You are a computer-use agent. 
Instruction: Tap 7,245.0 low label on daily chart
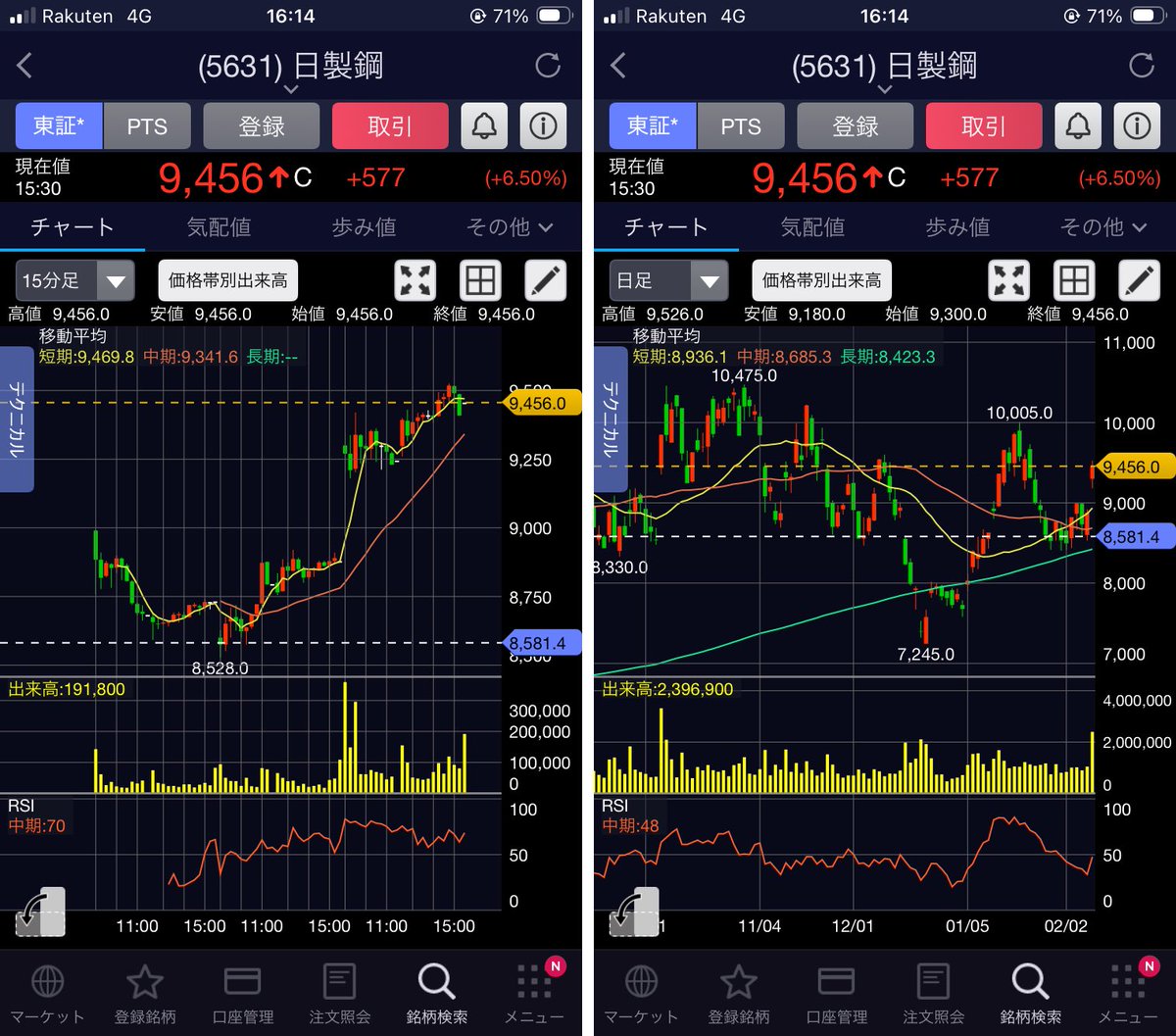(925, 654)
